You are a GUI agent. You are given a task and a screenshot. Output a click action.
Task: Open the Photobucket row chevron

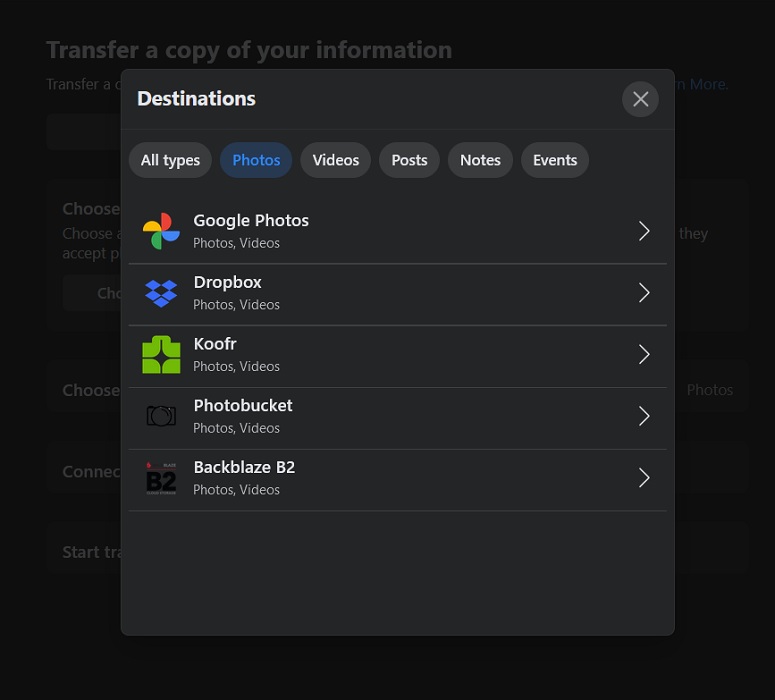coord(644,416)
